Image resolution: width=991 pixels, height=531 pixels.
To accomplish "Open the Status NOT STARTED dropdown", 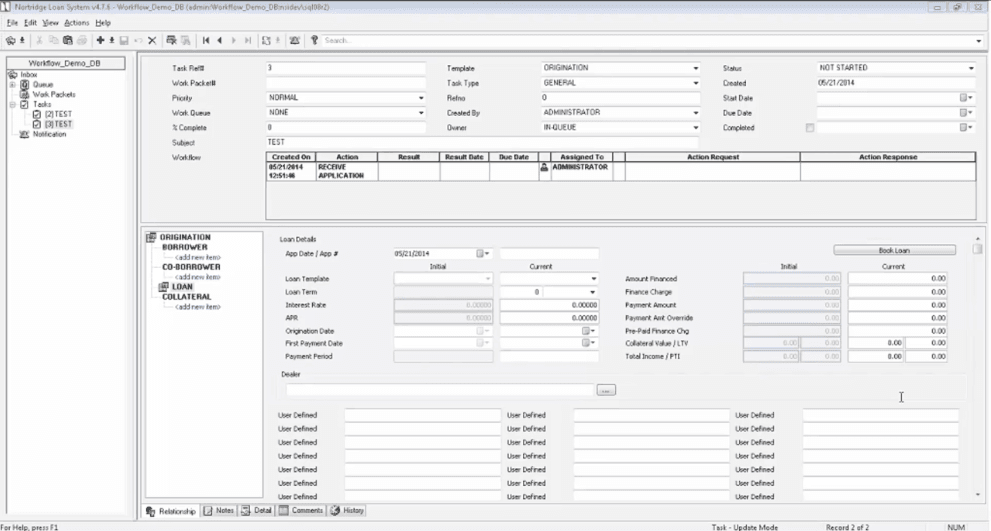I will (896, 68).
